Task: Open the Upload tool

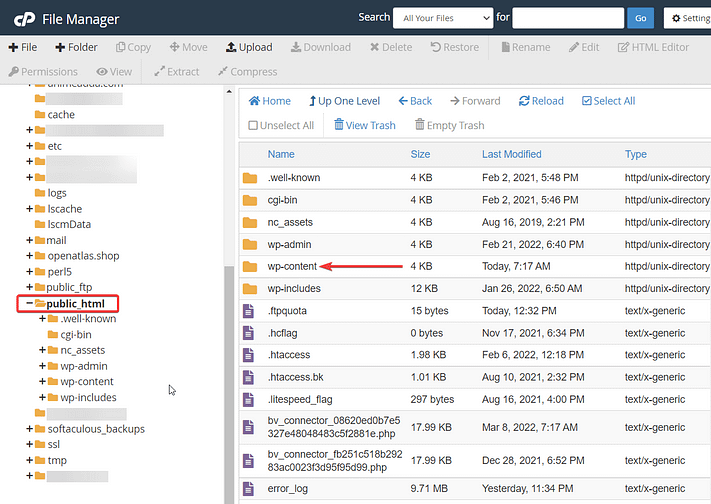Action: (249, 47)
